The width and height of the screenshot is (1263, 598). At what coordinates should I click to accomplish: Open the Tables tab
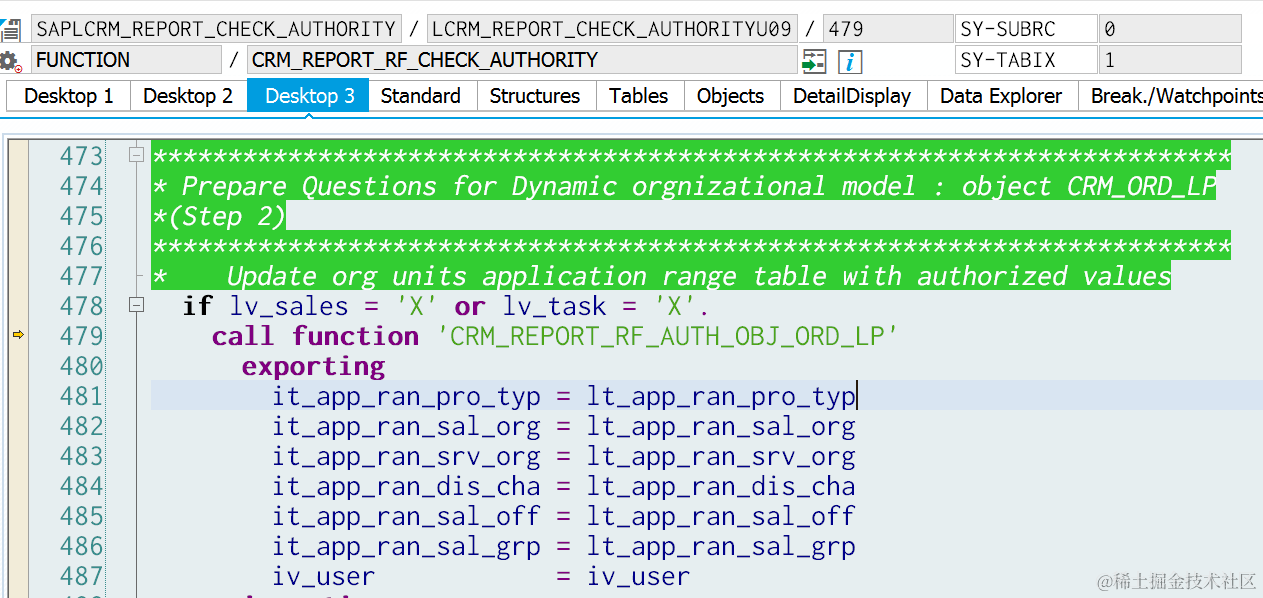639,96
